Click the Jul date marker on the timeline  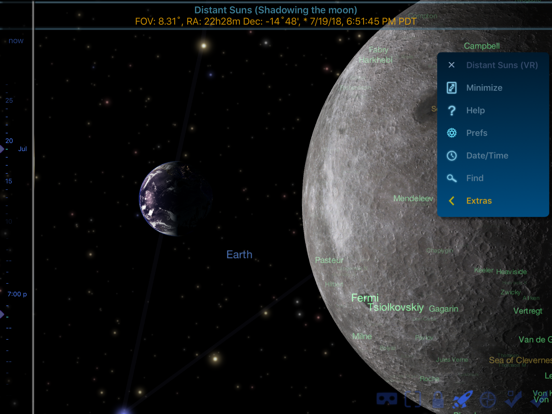pyautogui.click(x=23, y=149)
